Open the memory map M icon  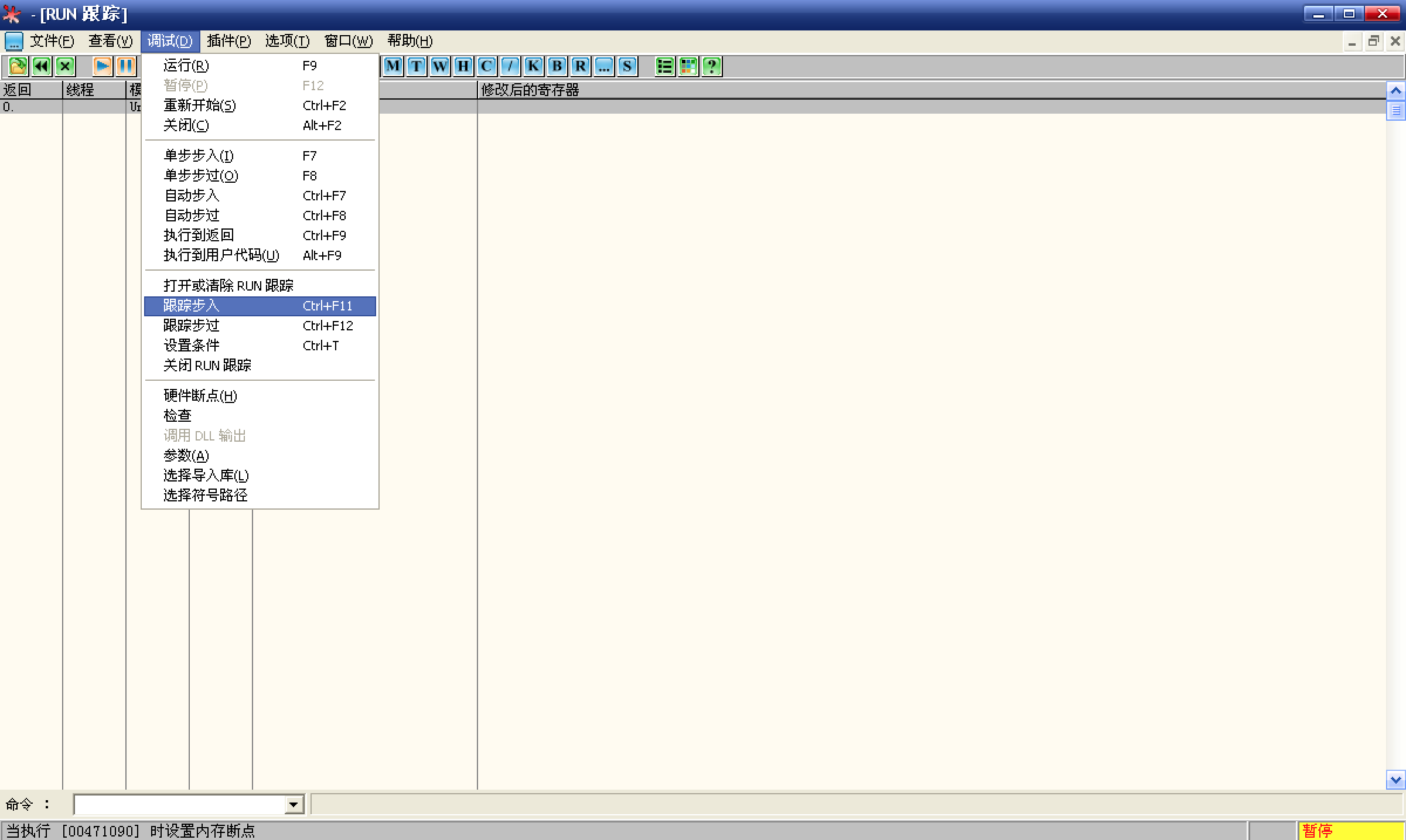pos(393,66)
